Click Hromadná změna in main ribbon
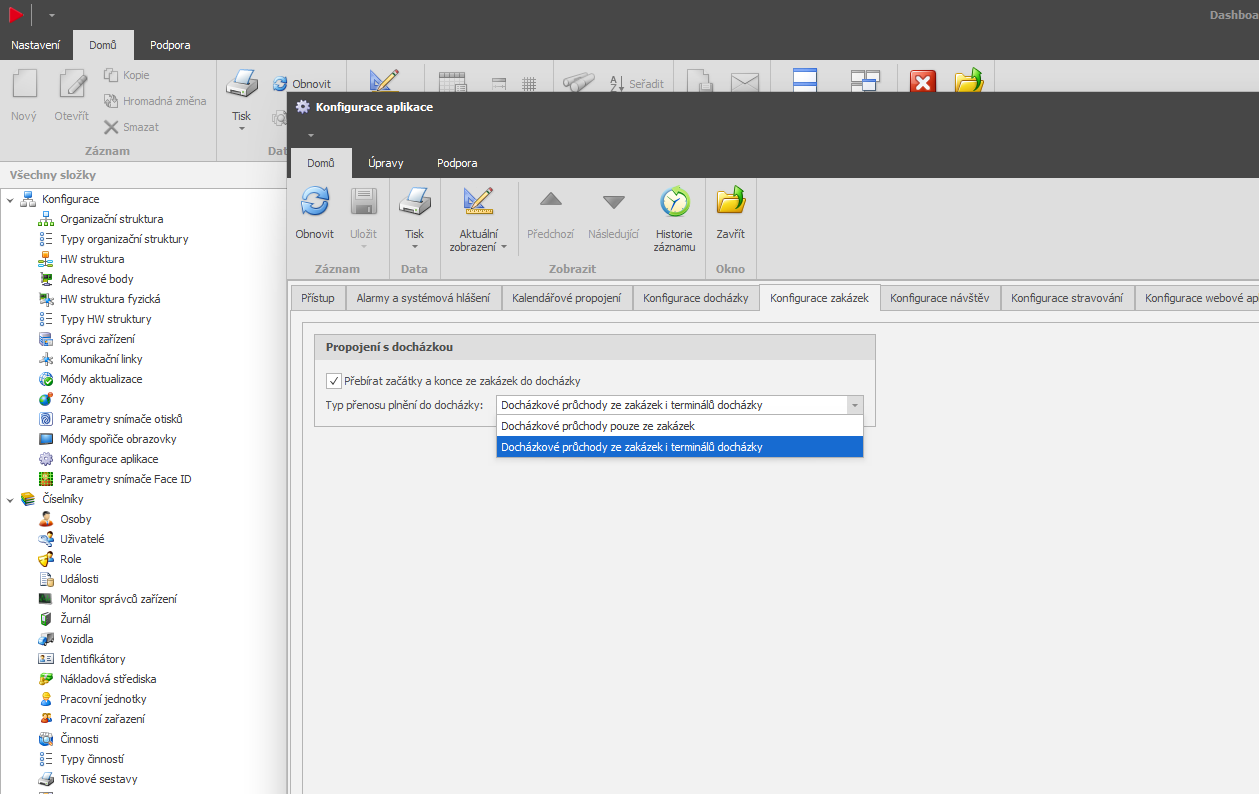Image resolution: width=1259 pixels, height=794 pixels. pos(155,101)
